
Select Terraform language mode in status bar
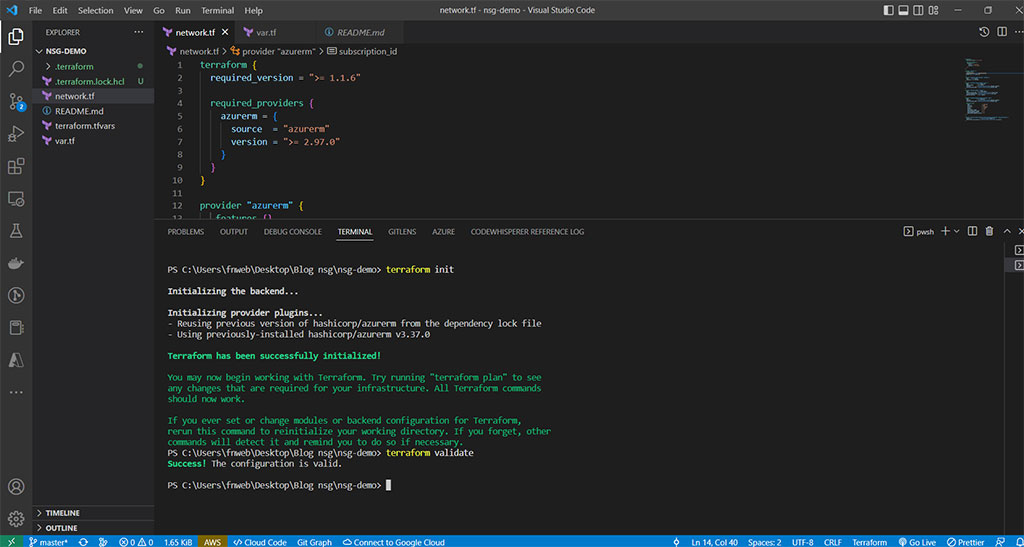[869, 542]
